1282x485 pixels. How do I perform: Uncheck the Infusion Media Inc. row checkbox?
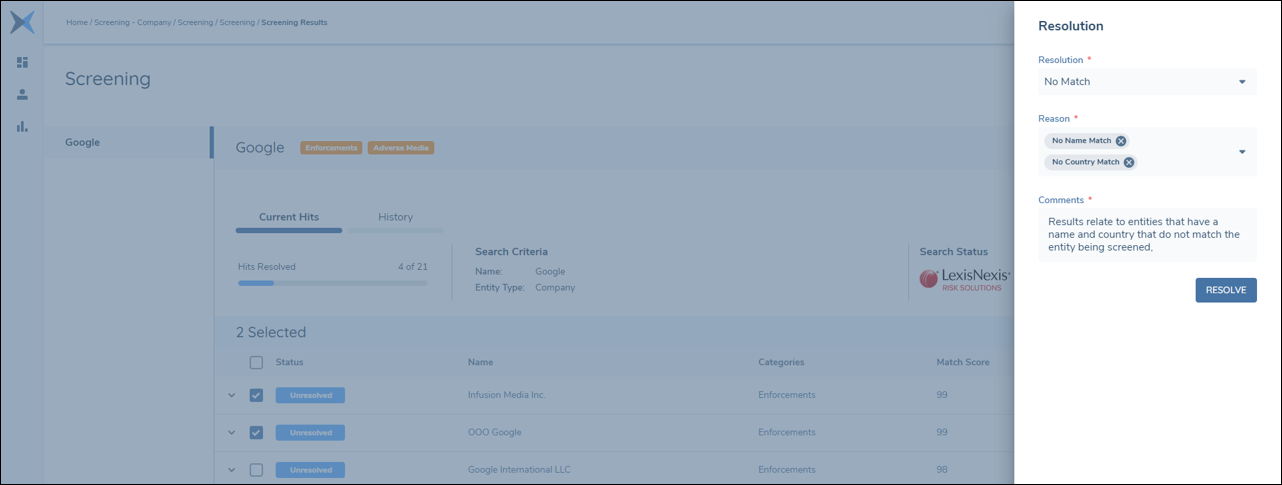256,395
